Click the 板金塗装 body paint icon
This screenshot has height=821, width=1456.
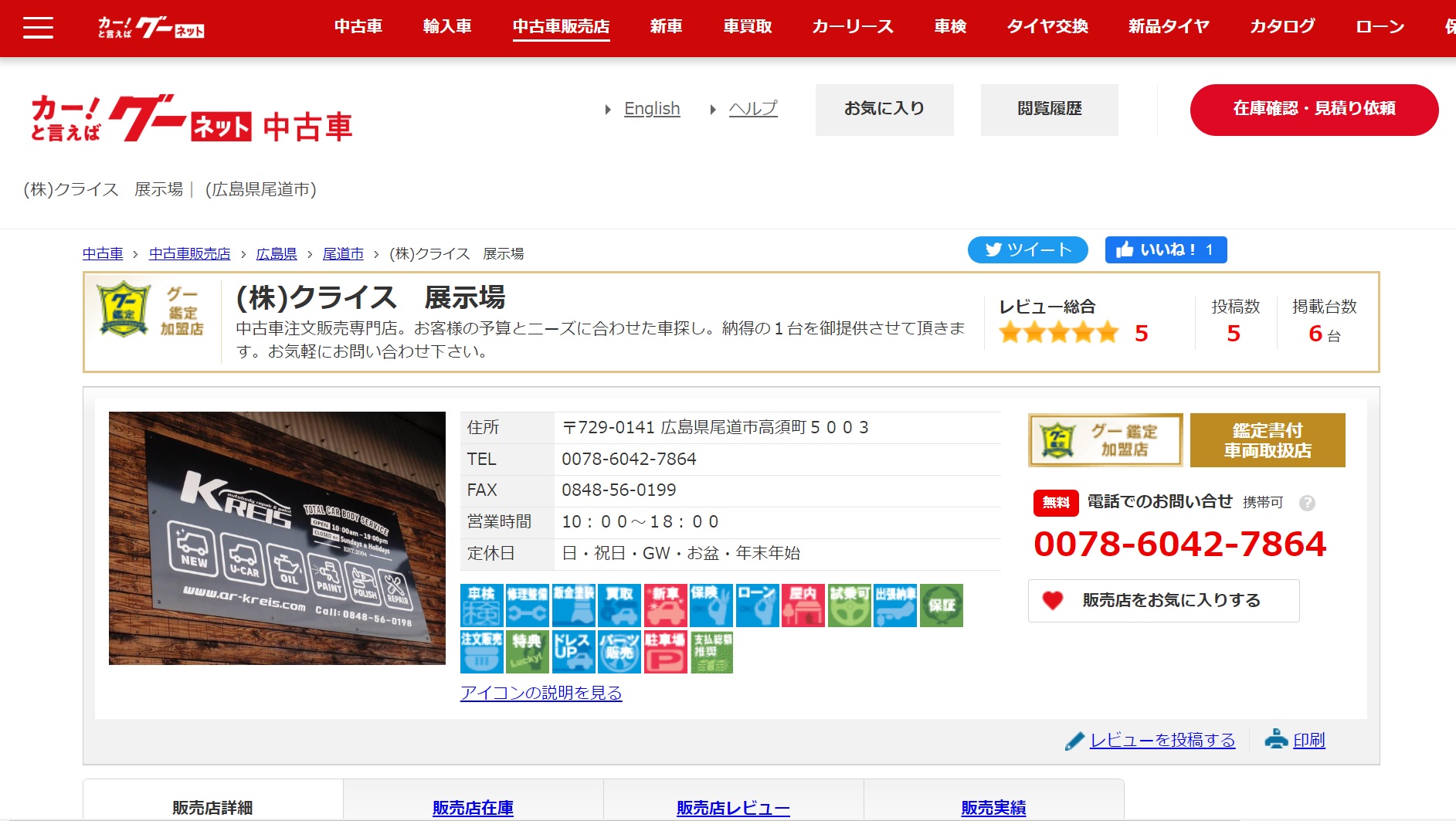tap(575, 606)
